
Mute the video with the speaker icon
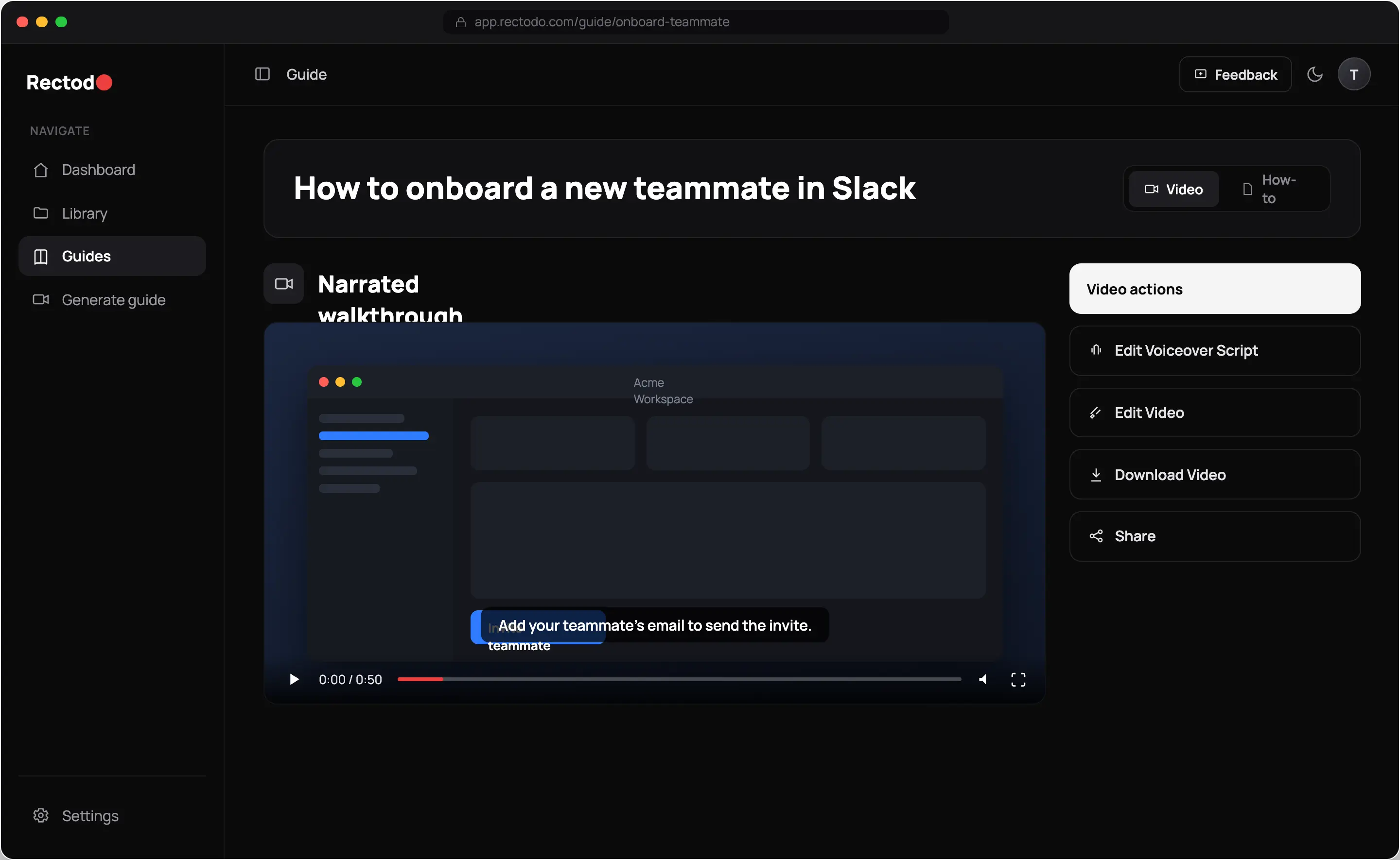tap(982, 679)
